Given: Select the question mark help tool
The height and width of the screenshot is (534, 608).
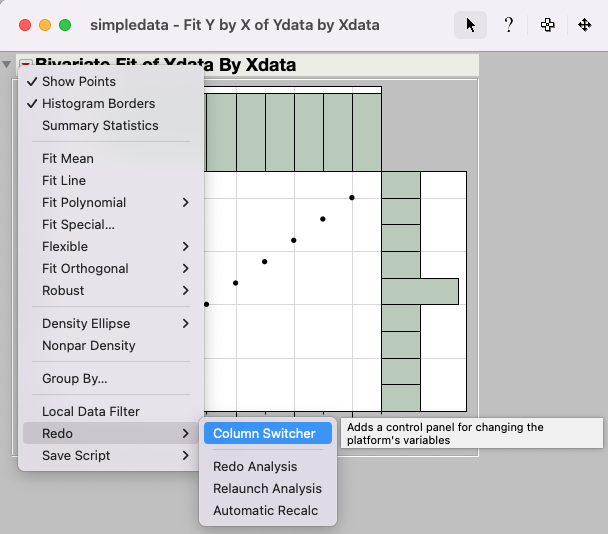Looking at the screenshot, I should point(509,25).
